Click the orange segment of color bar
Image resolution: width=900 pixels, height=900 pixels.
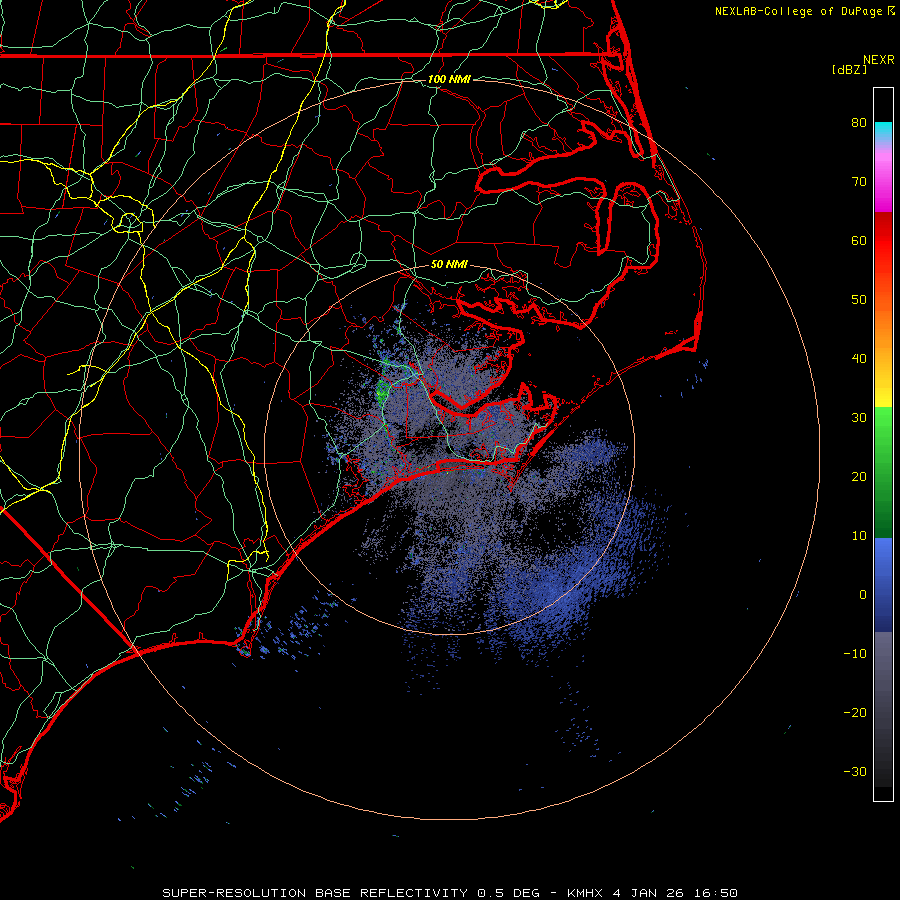coord(883,327)
